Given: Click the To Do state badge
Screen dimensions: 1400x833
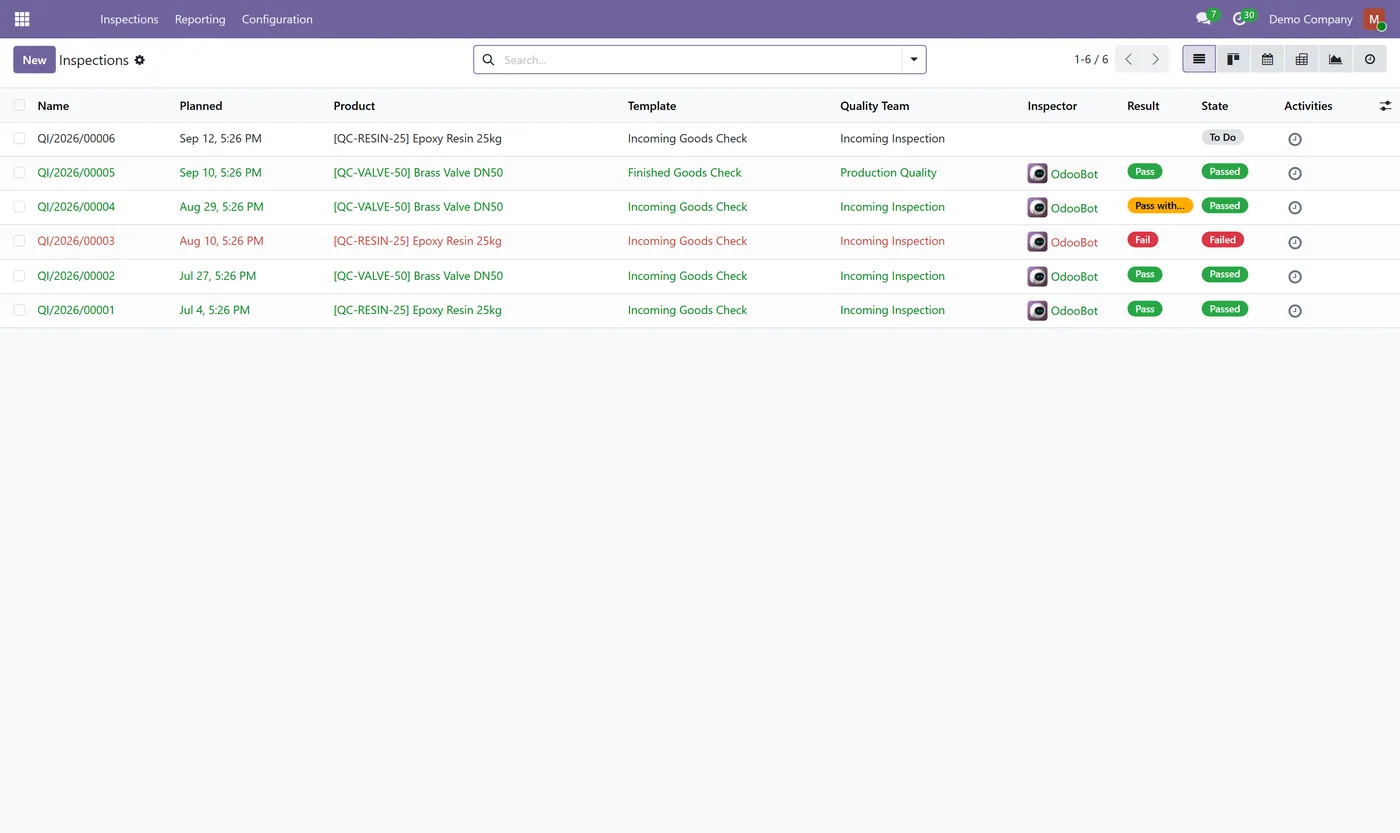Looking at the screenshot, I should [1223, 137].
